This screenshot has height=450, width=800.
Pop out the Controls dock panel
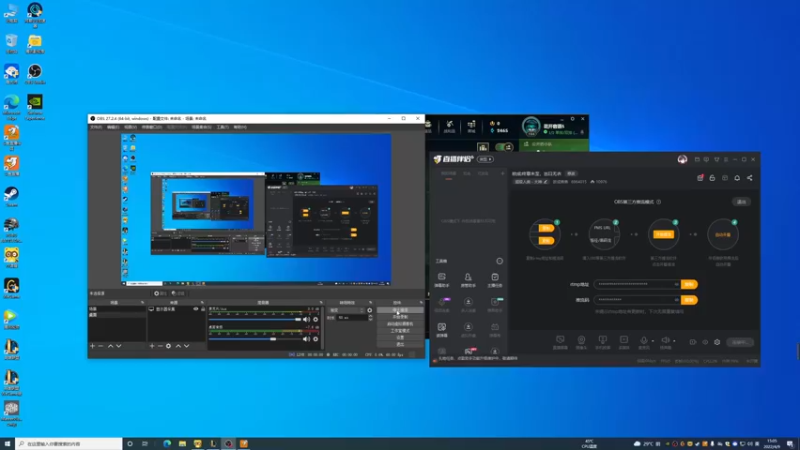pos(421,303)
